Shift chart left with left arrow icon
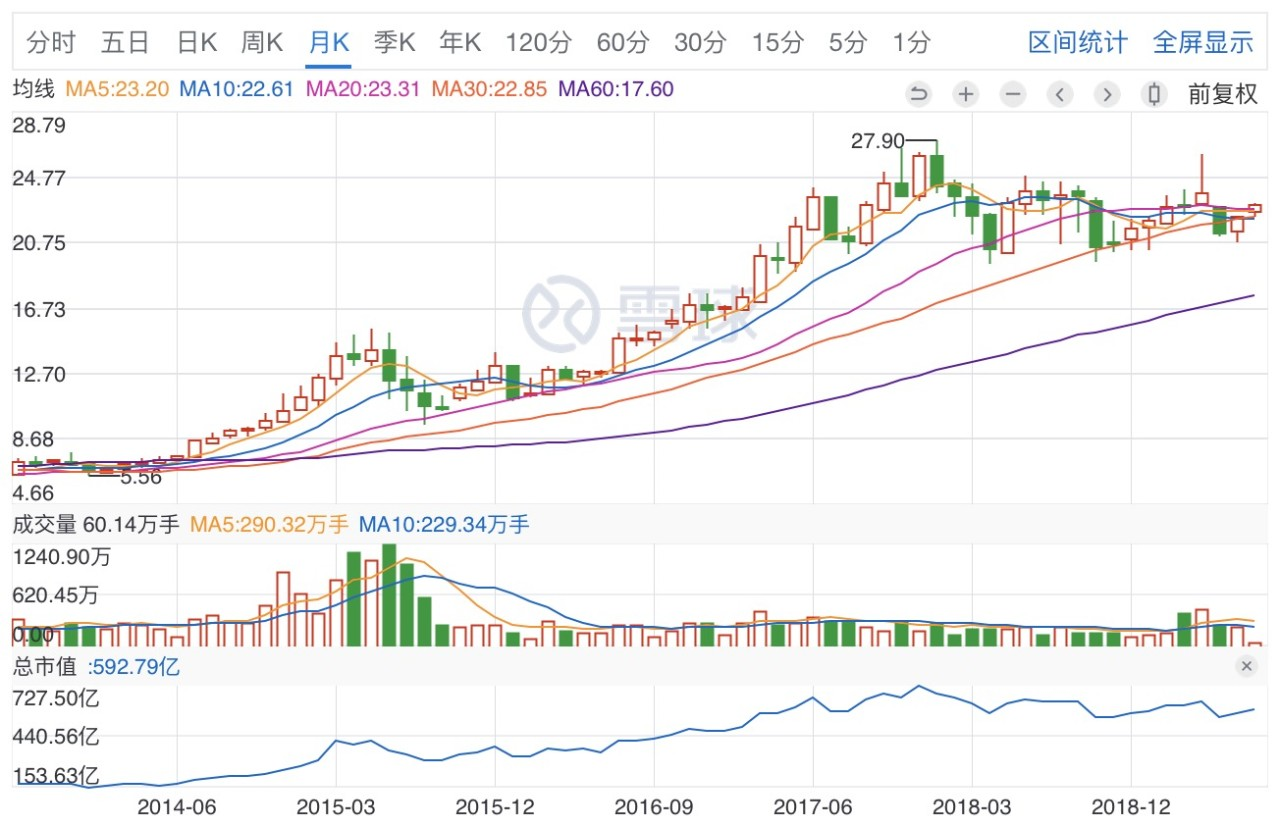 point(1060,94)
